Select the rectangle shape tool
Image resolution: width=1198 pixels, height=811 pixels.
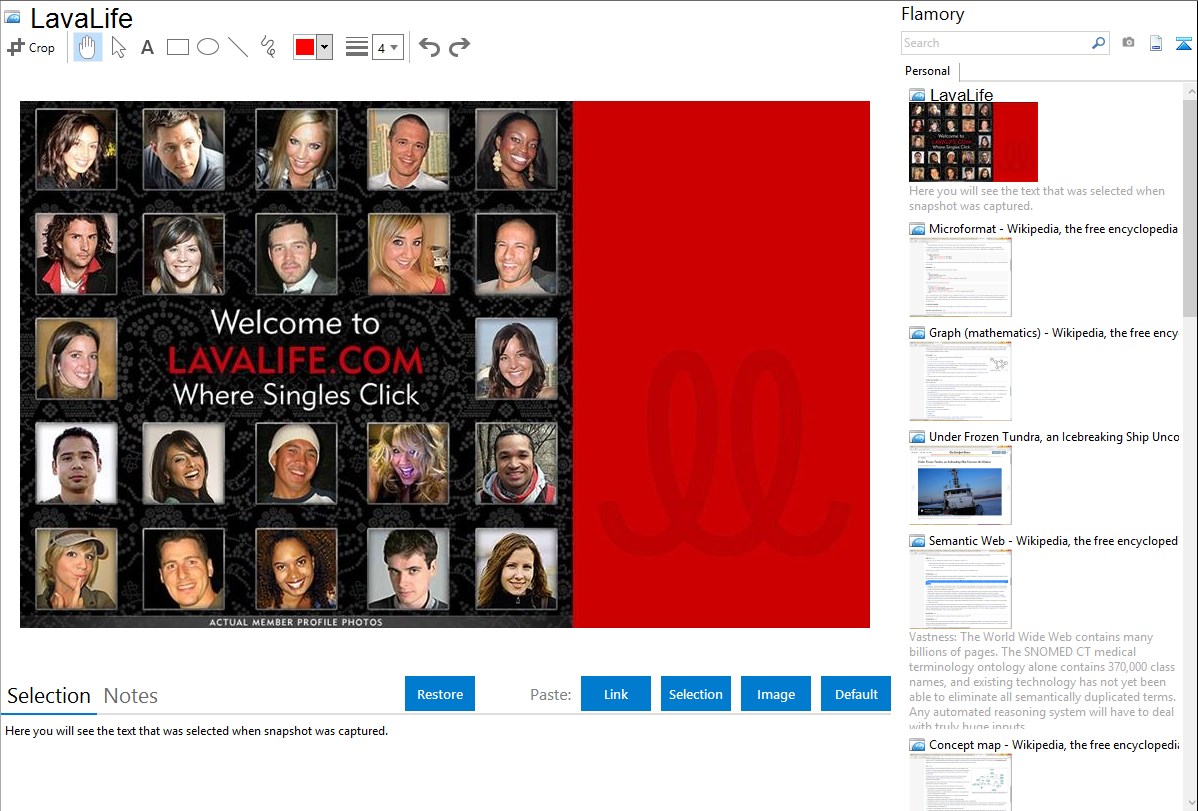tap(177, 47)
